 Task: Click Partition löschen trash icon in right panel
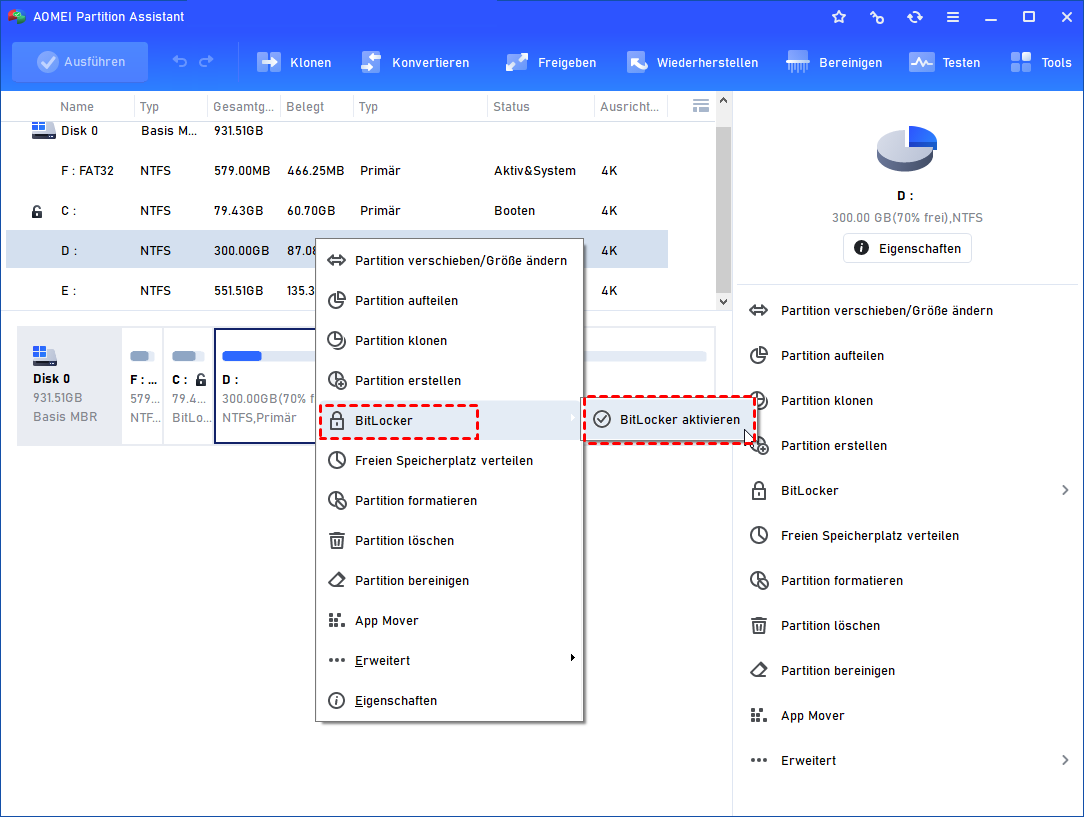pyautogui.click(x=759, y=626)
